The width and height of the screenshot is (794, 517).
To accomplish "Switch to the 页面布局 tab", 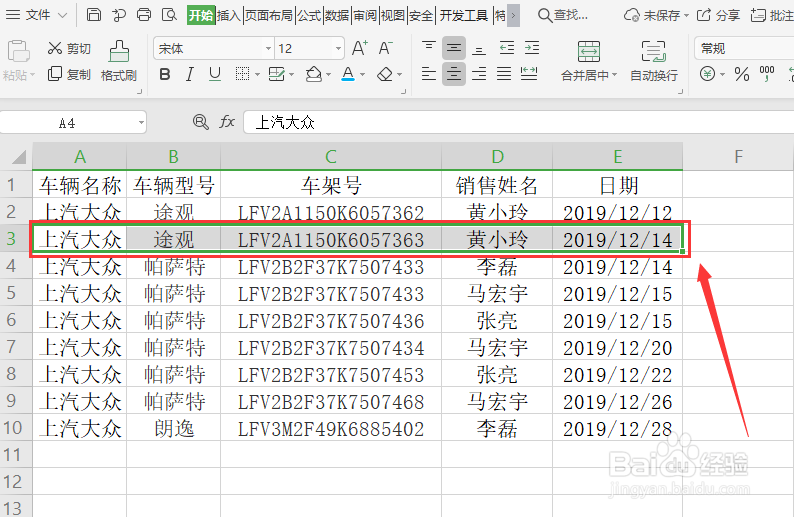I will pos(269,15).
